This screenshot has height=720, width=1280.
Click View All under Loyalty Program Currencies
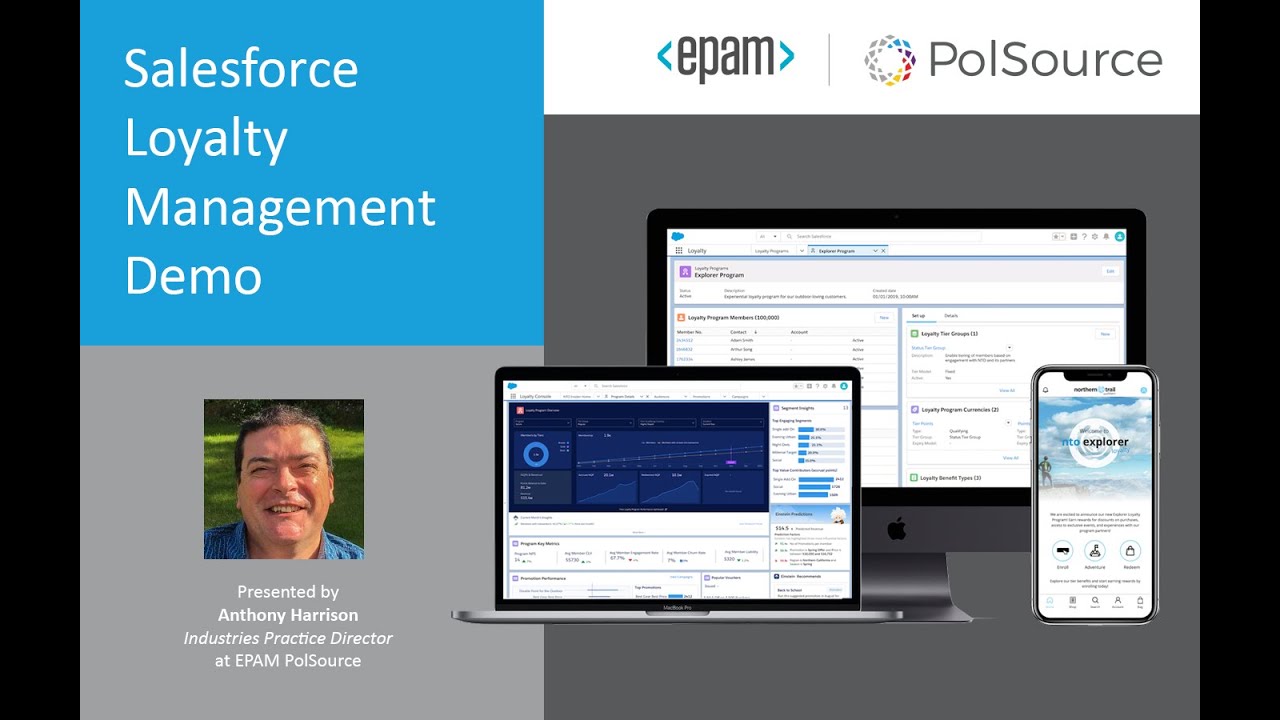pos(1010,458)
